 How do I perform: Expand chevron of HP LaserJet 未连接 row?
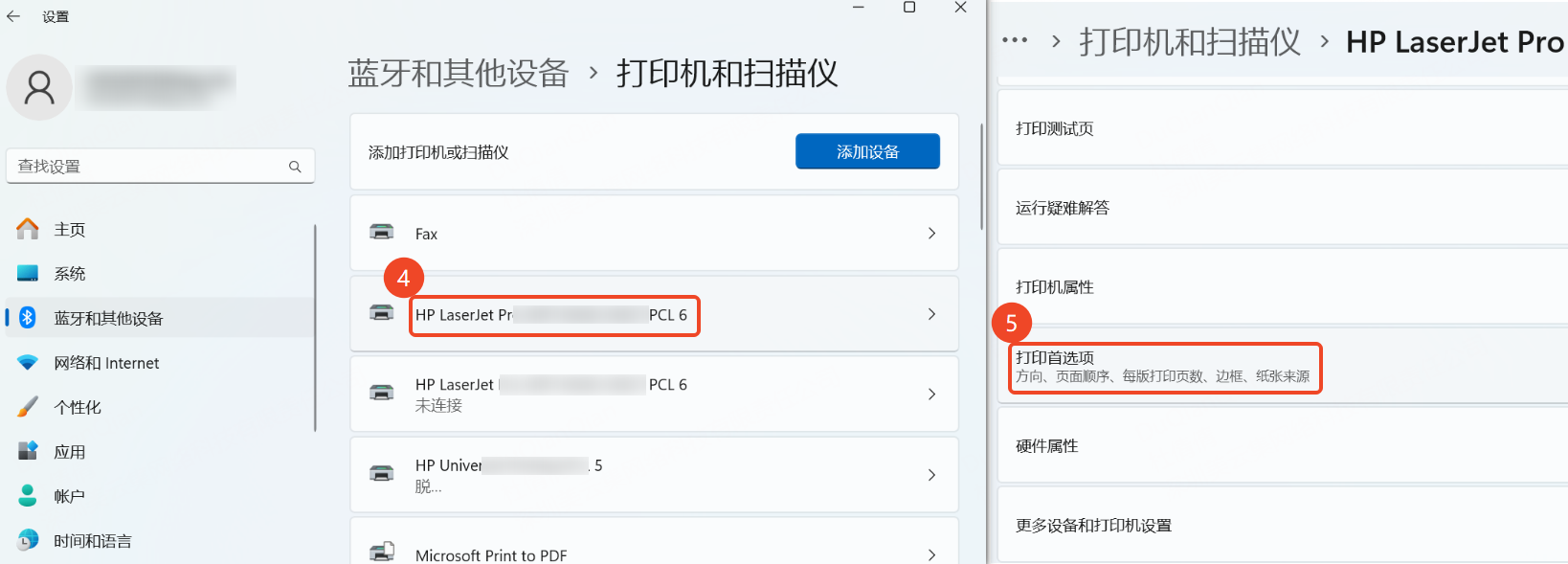[x=931, y=394]
